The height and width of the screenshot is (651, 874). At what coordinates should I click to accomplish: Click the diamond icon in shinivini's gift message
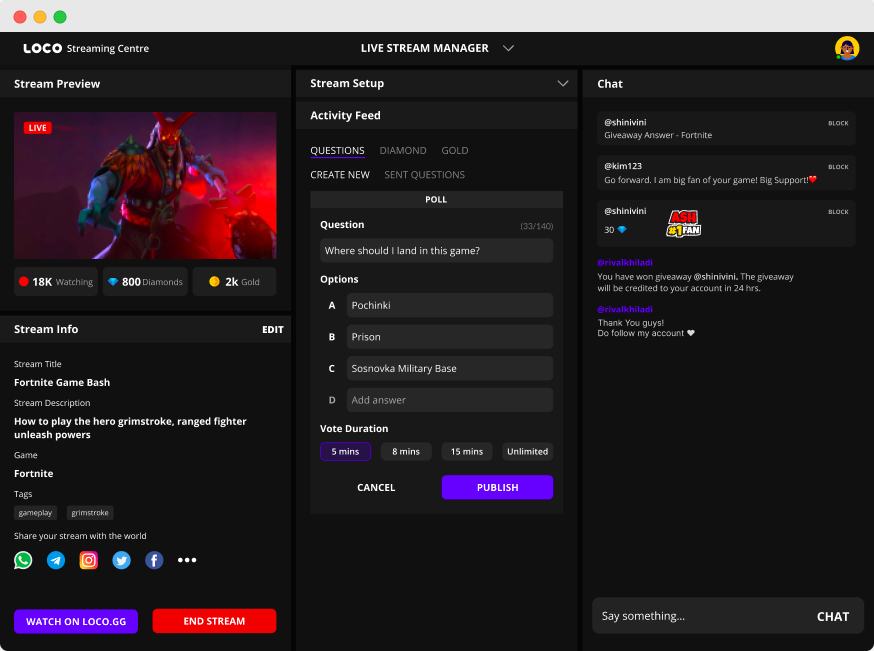click(x=622, y=230)
